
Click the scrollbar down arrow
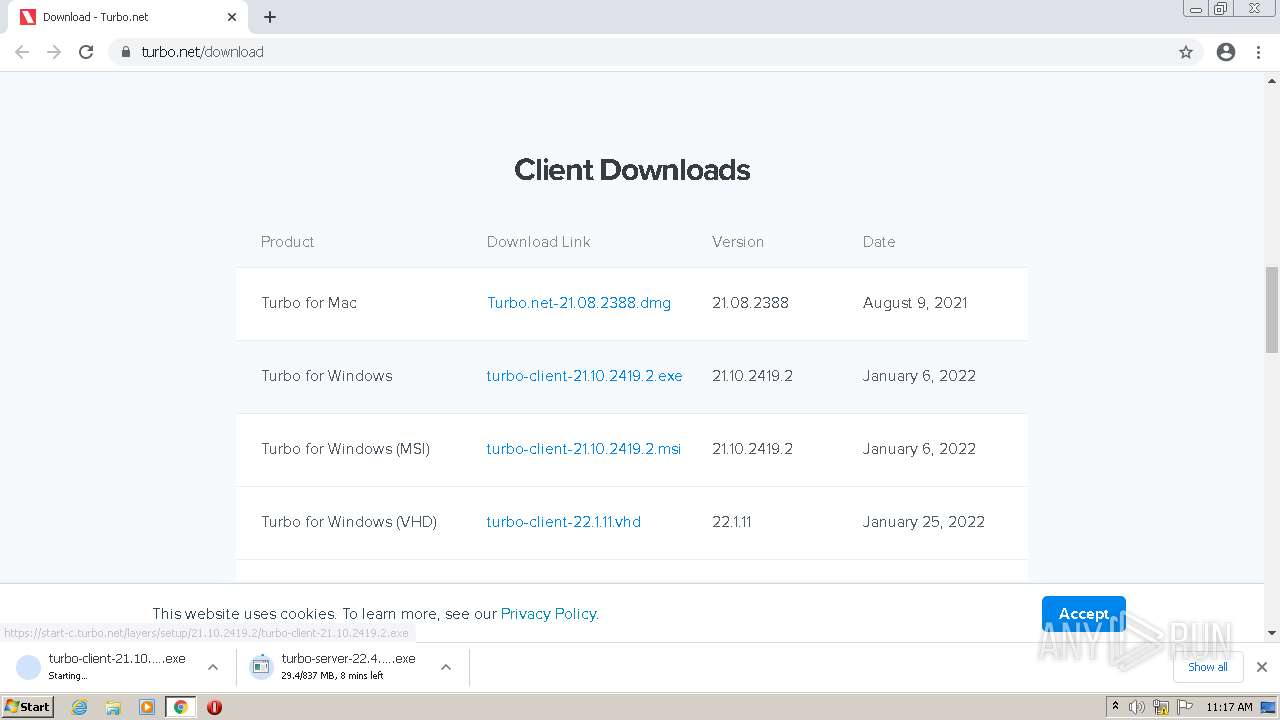[x=1272, y=633]
